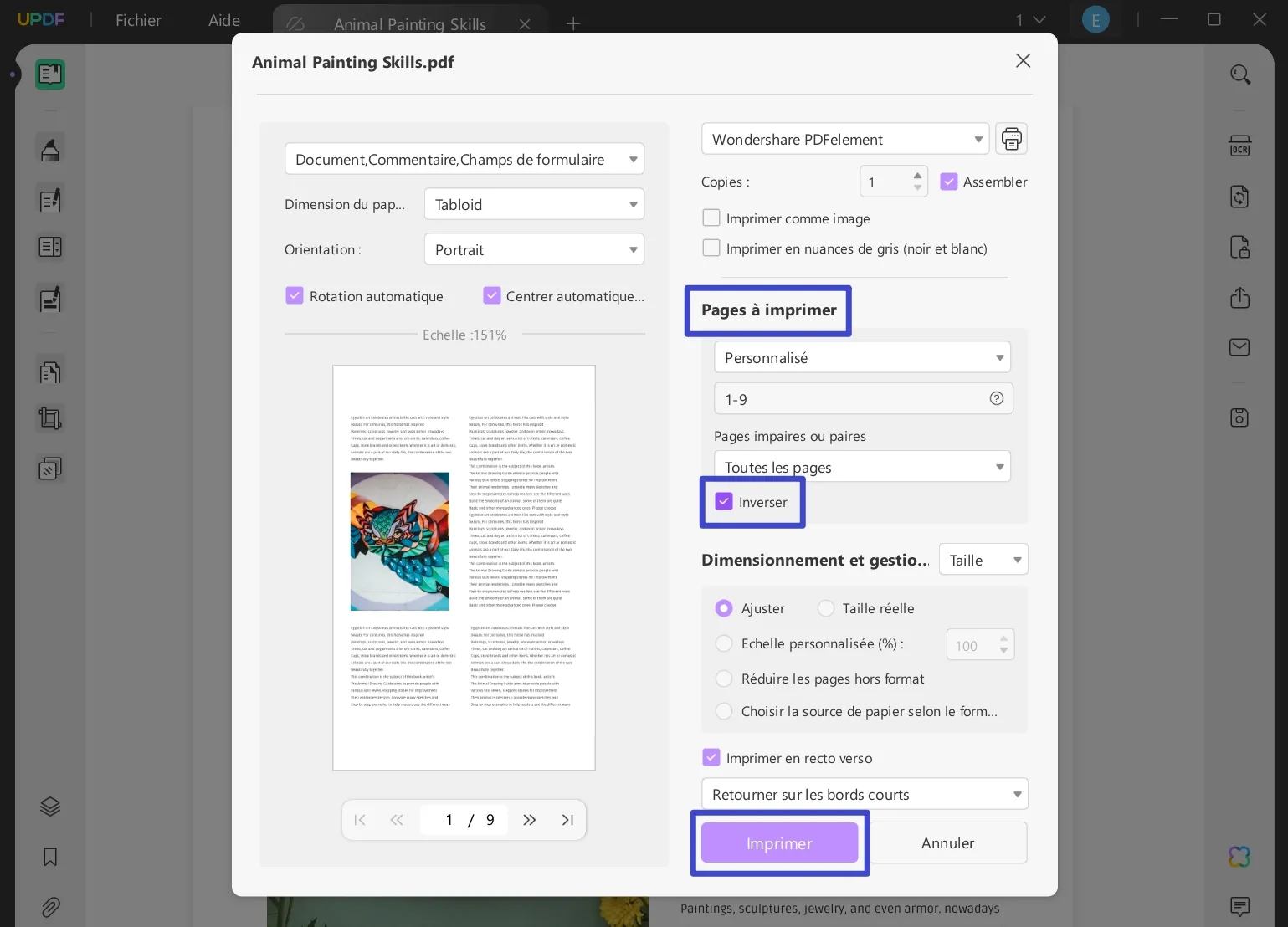Image resolution: width=1288 pixels, height=927 pixels.
Task: Open the UPDF AI assistant
Action: coord(1239,856)
